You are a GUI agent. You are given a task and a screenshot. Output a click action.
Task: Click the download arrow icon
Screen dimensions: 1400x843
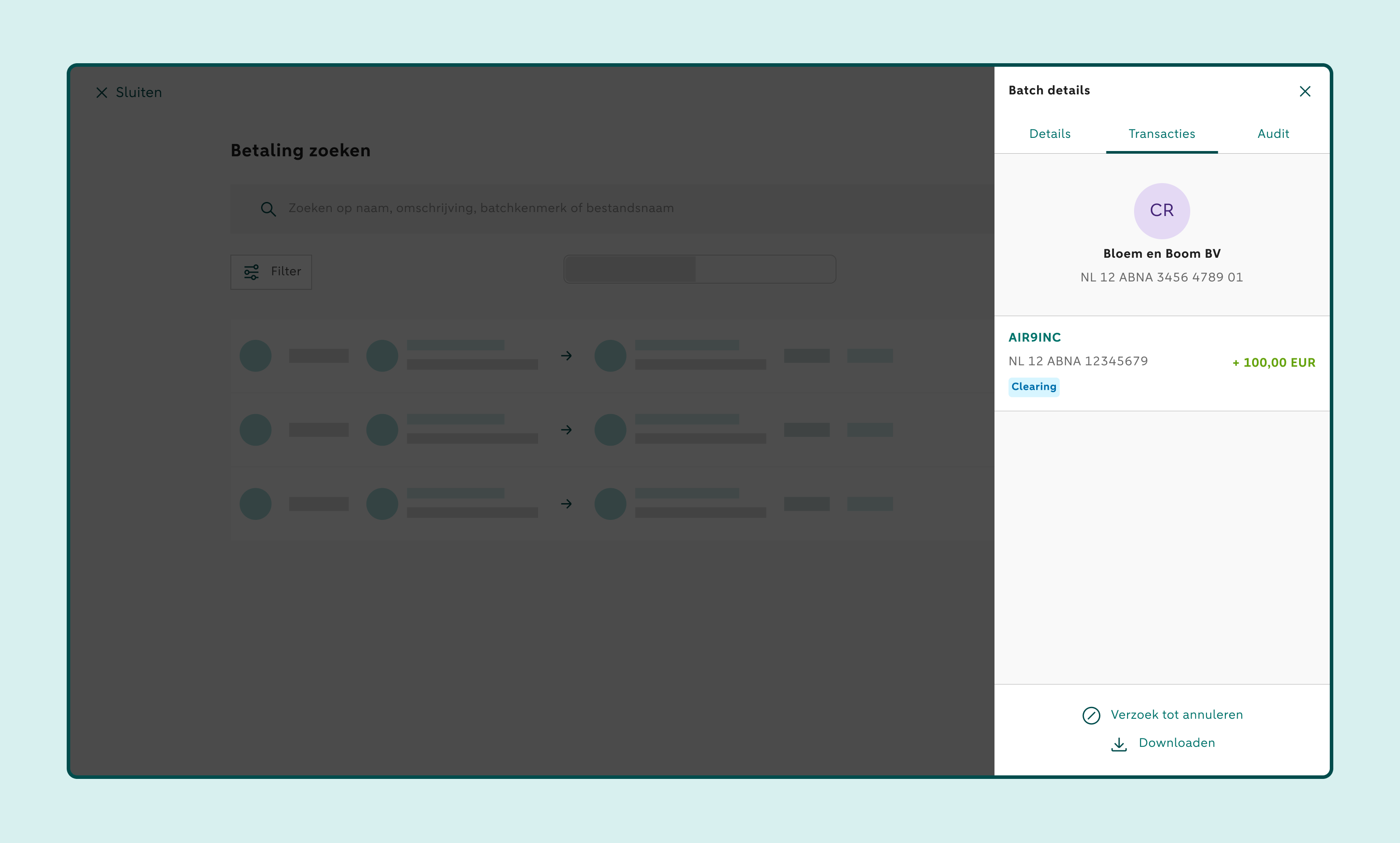pyautogui.click(x=1118, y=744)
